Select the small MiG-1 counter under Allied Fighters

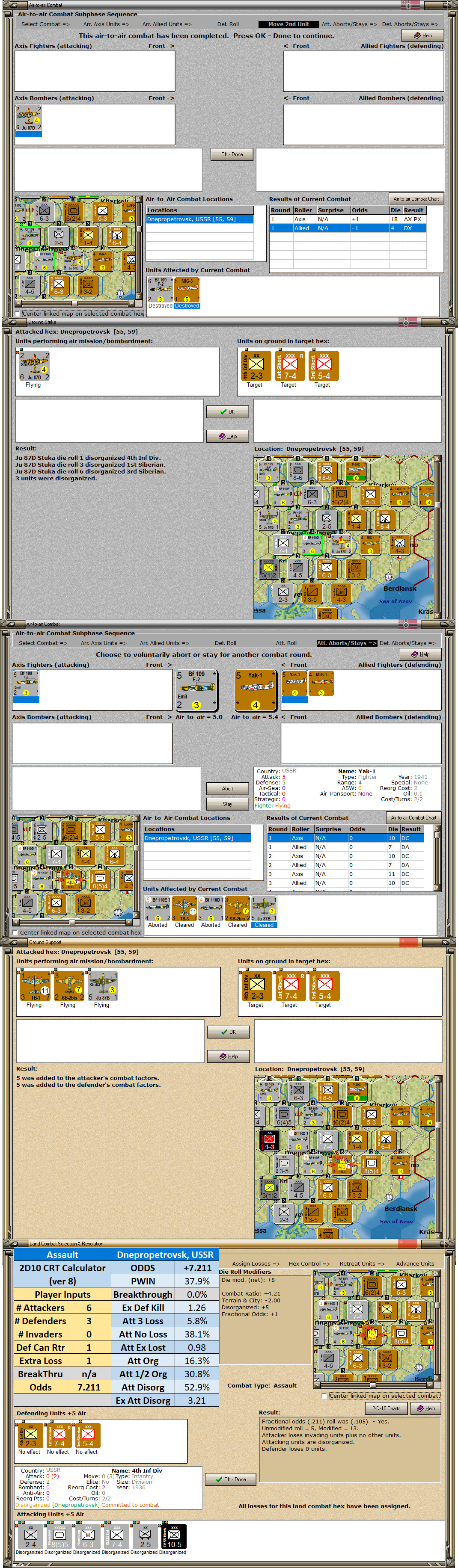321,683
